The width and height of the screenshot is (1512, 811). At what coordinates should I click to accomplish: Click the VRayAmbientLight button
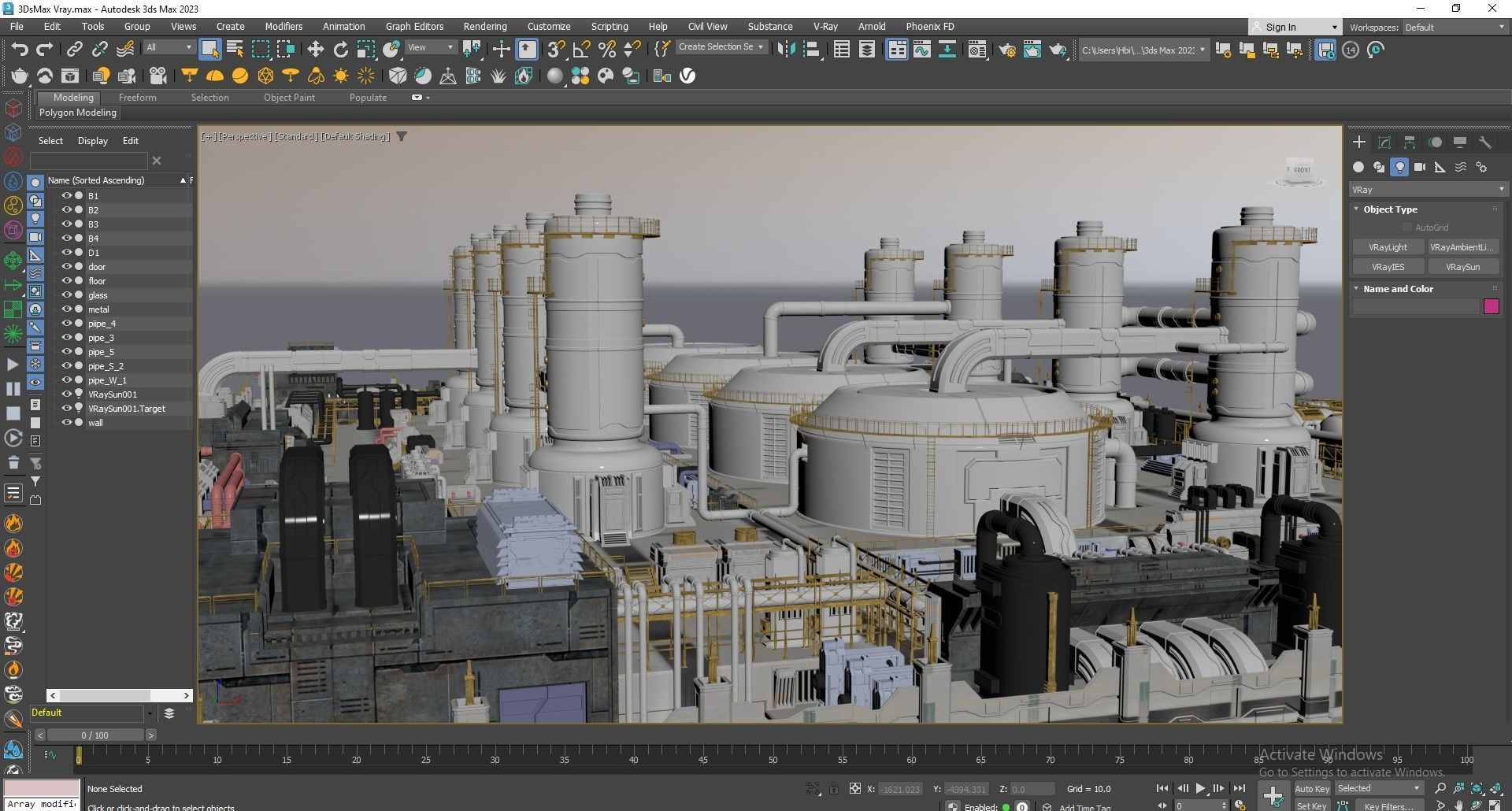(1462, 247)
